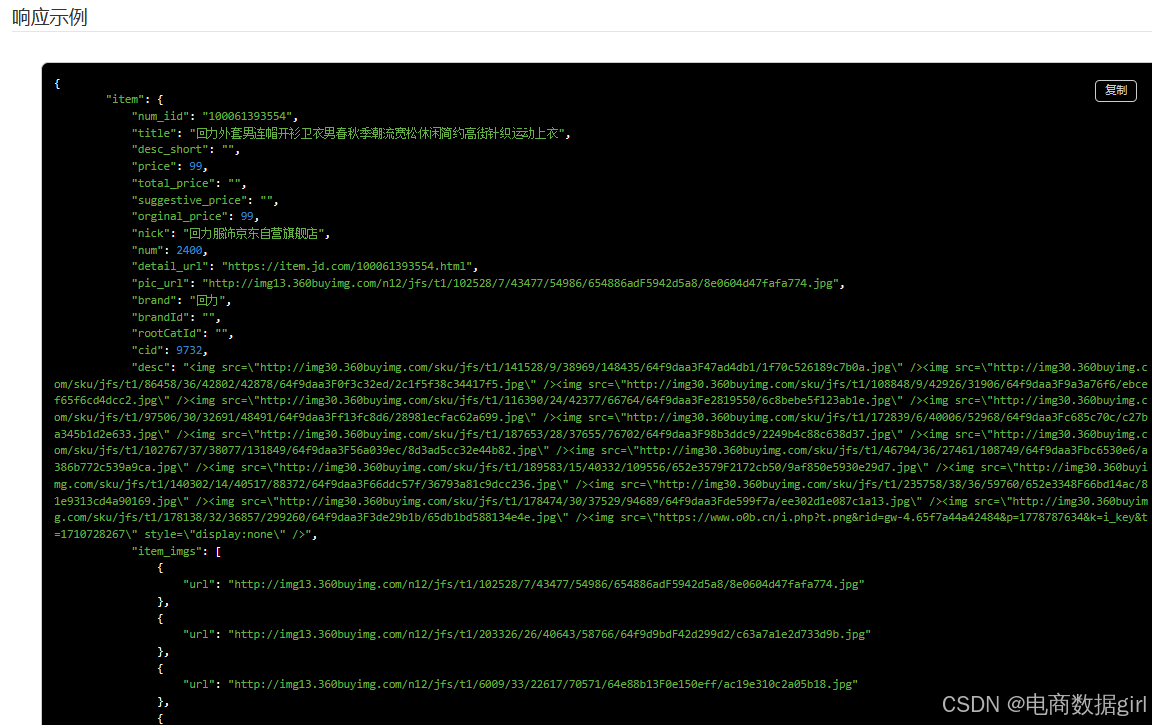Click the item_imgs url ending ac19e310c2a05b18.jpg
The width and height of the screenshot is (1152, 725).
point(543,684)
